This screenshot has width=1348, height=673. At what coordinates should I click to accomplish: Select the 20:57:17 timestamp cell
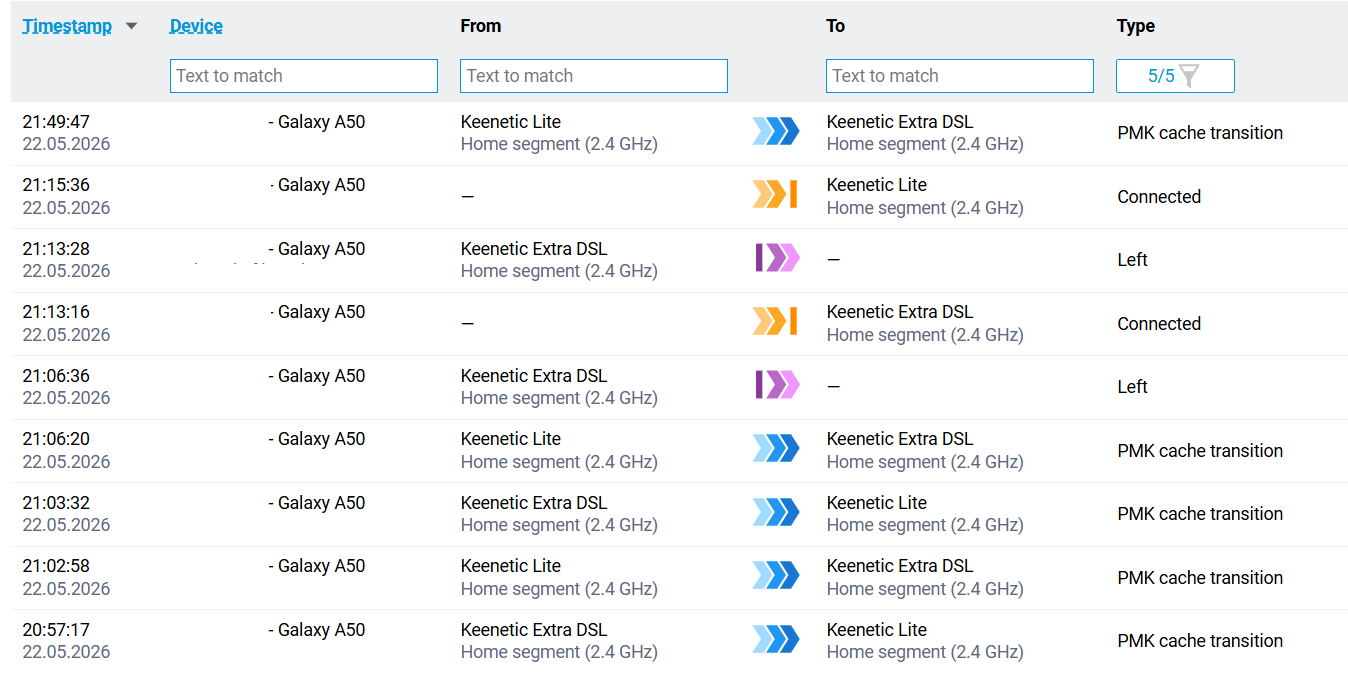(66, 641)
